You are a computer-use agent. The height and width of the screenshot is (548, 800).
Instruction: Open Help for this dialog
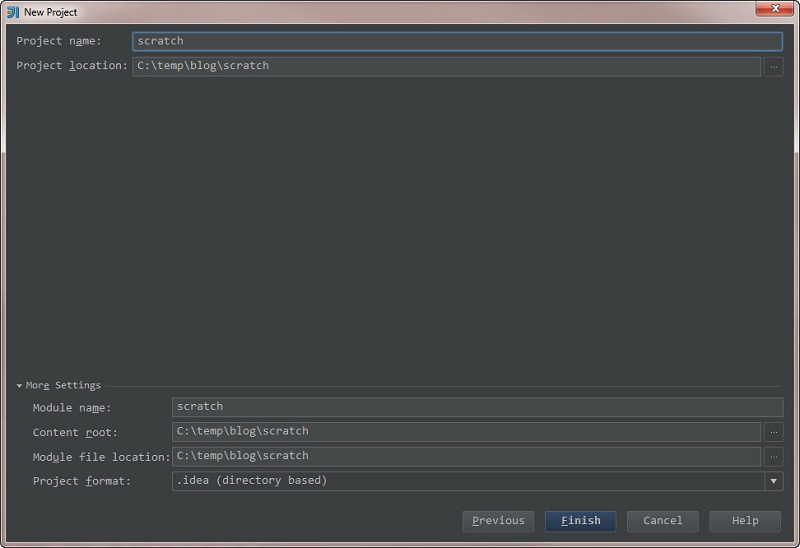tap(745, 521)
